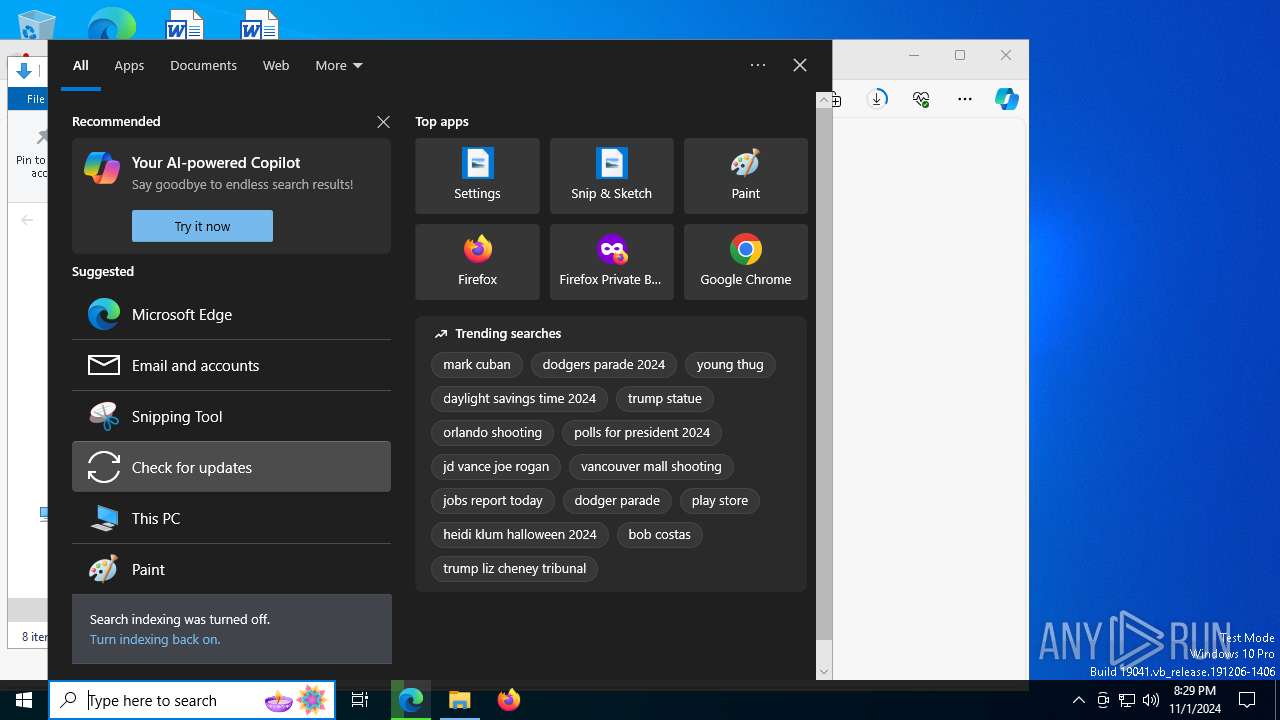This screenshot has height=720, width=1280.
Task: Open network status tray icon
Action: click(x=1127, y=700)
